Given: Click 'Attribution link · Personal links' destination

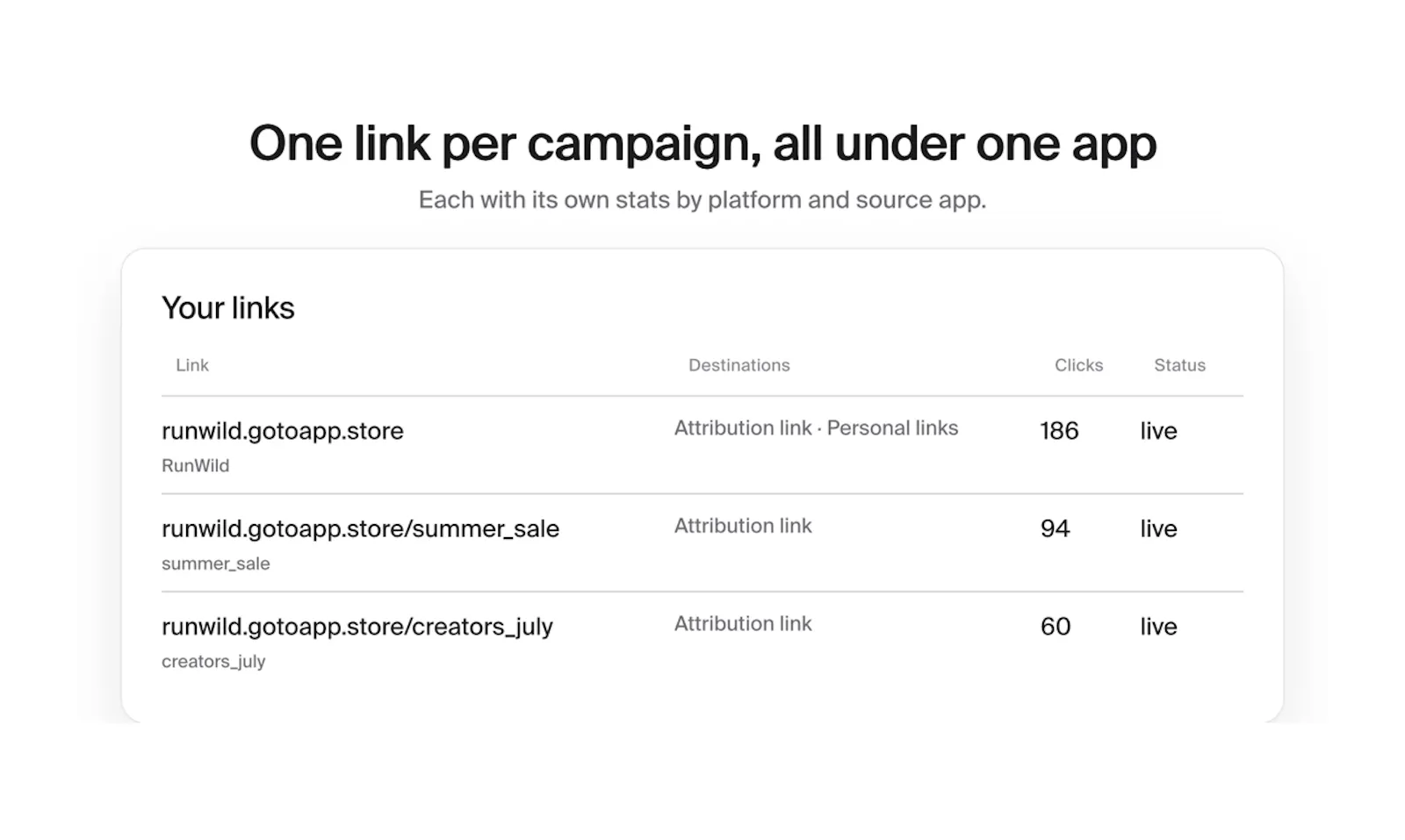Looking at the screenshot, I should 817,428.
